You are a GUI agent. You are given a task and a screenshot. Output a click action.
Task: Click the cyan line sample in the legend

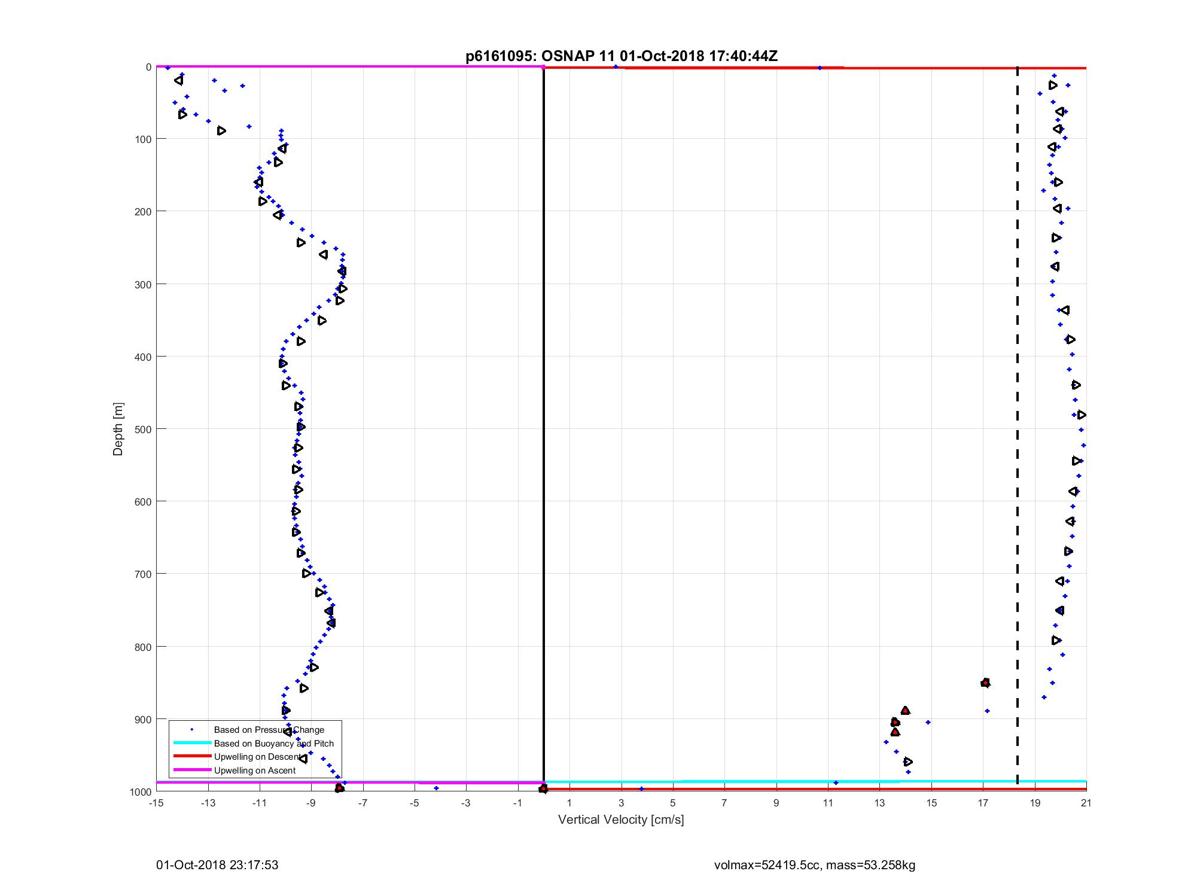click(x=191, y=744)
